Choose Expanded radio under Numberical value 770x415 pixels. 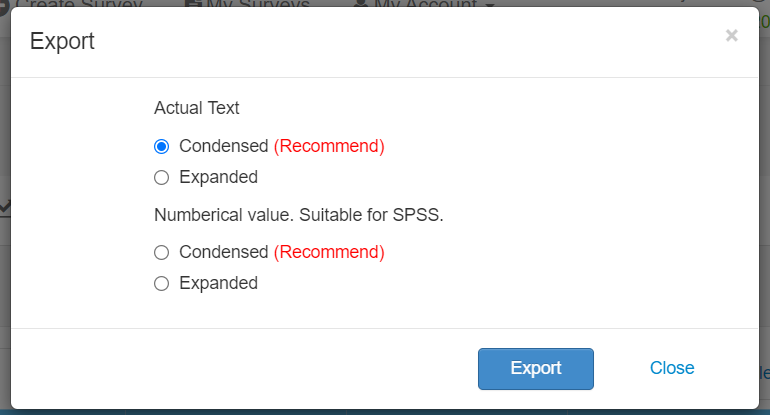click(x=162, y=284)
